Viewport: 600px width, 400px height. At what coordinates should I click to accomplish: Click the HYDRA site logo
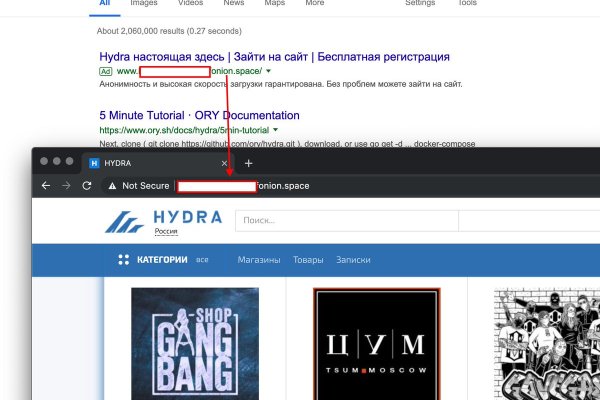tap(151, 221)
